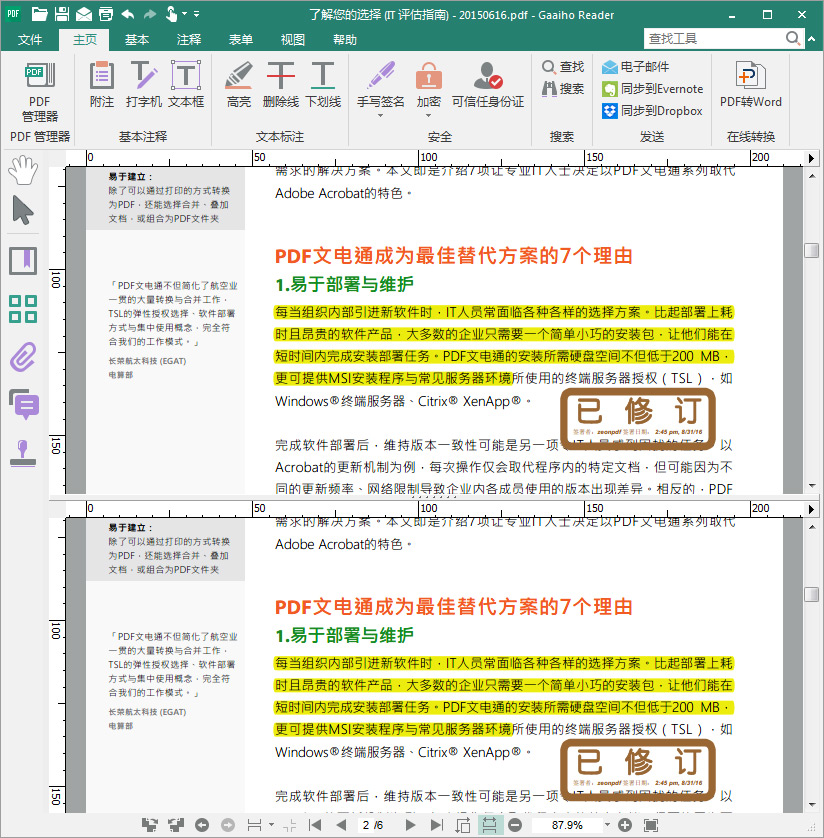Click the upper pane scrollbar's down arrow
This screenshot has width=824, height=838.
(x=812, y=486)
